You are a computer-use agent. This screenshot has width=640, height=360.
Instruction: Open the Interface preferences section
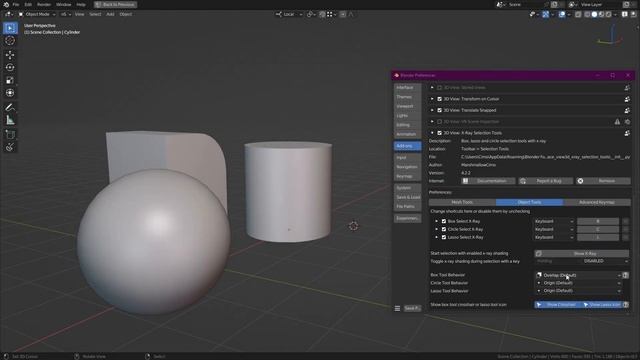click(407, 87)
